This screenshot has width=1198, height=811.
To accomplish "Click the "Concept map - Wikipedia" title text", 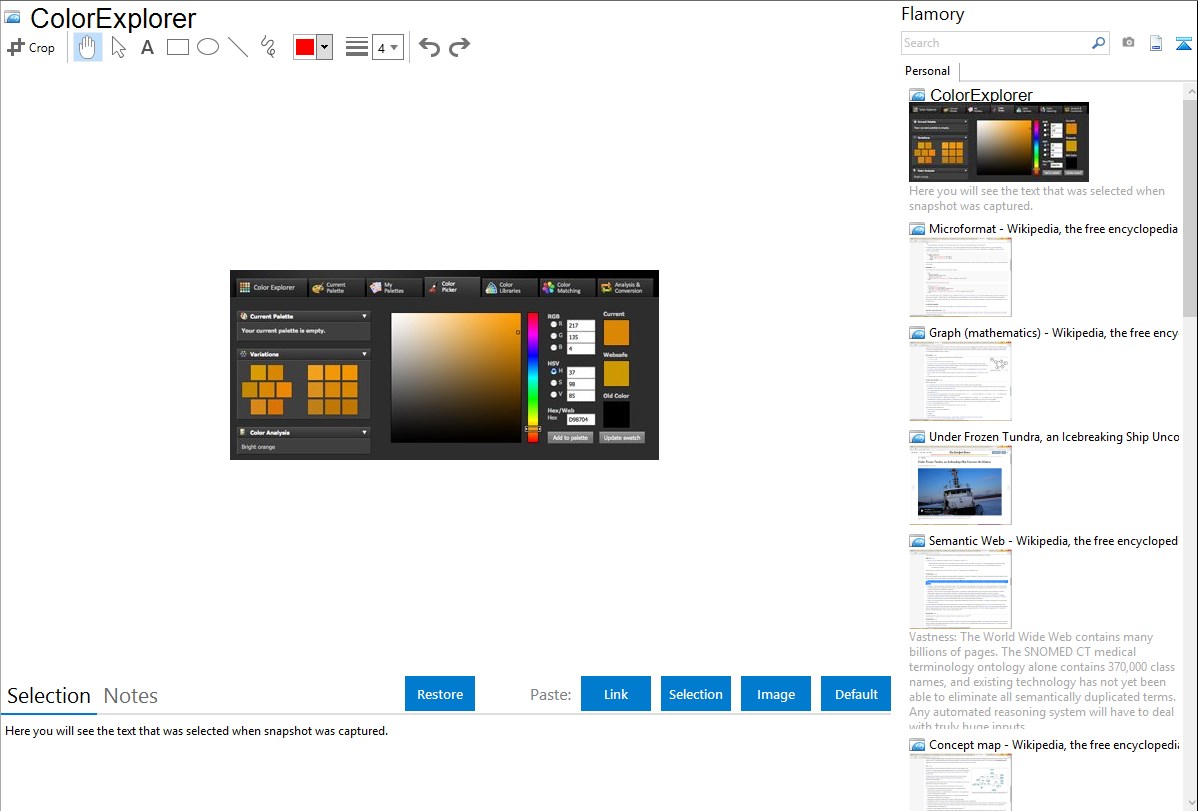I will 1054,745.
